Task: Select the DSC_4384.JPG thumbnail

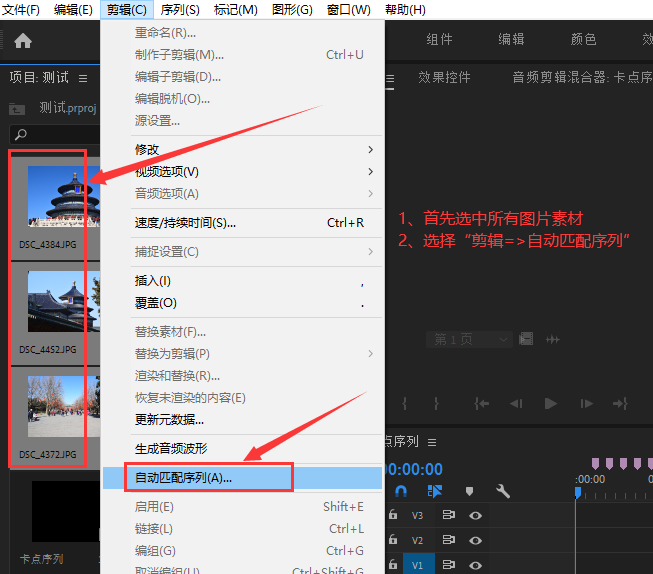Action: [64, 196]
